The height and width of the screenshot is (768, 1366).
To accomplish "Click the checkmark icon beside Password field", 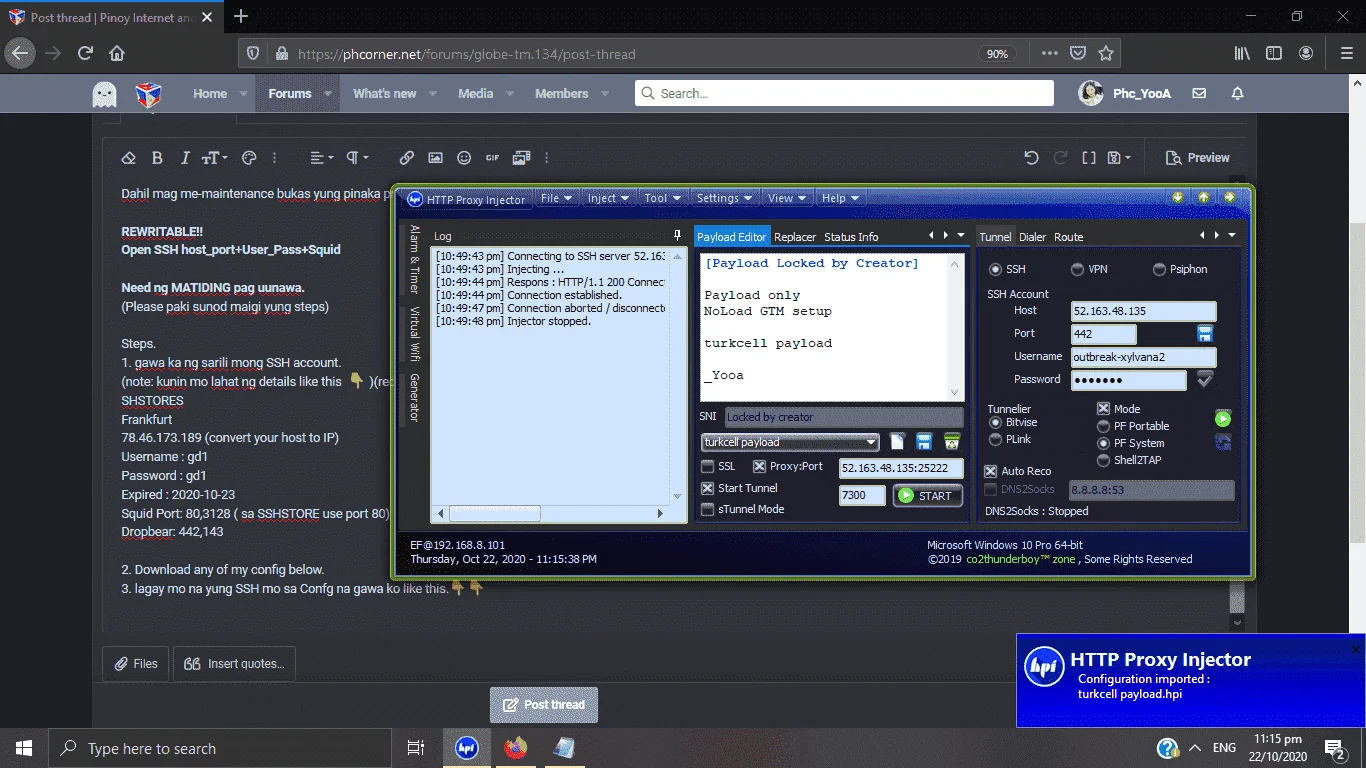I will 1205,379.
